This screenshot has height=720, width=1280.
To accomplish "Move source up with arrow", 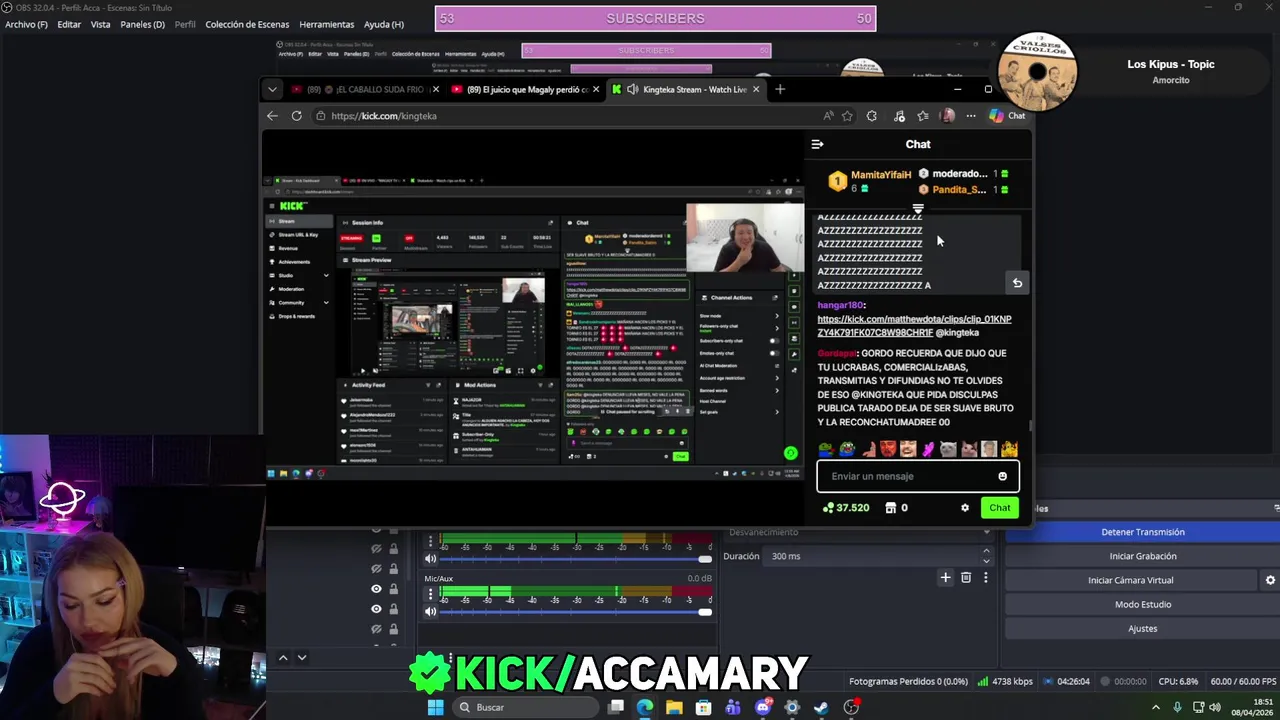I will pos(283,657).
